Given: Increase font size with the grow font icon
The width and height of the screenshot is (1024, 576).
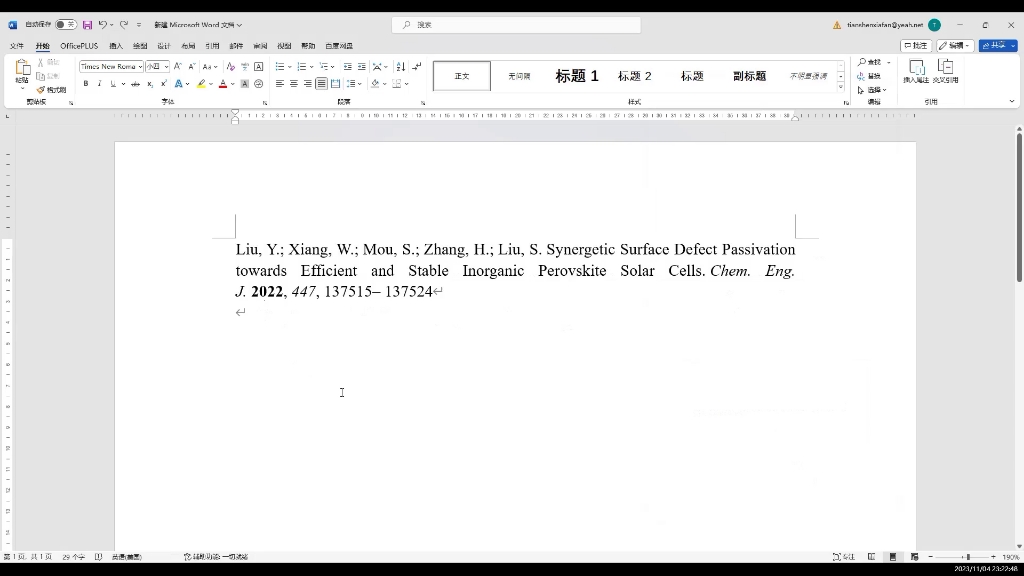Looking at the screenshot, I should pos(178,67).
